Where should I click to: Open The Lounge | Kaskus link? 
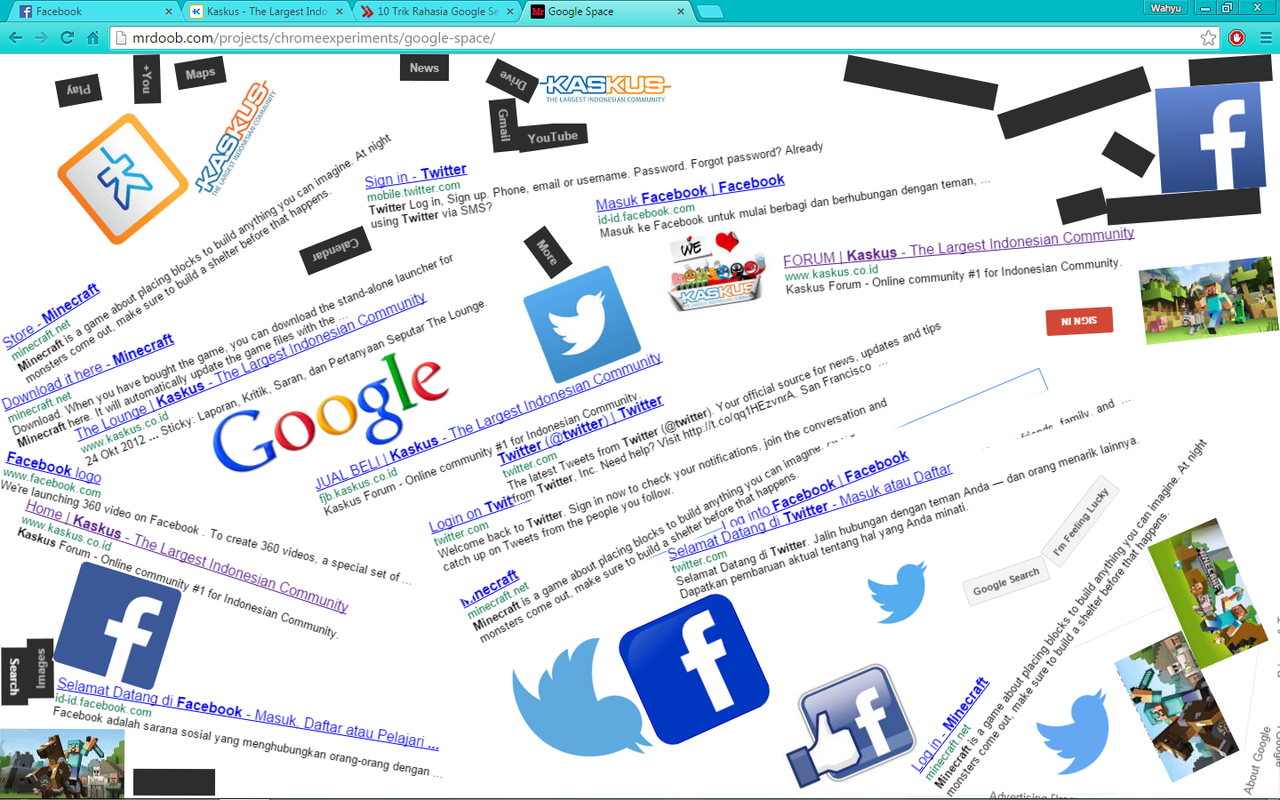[252, 369]
